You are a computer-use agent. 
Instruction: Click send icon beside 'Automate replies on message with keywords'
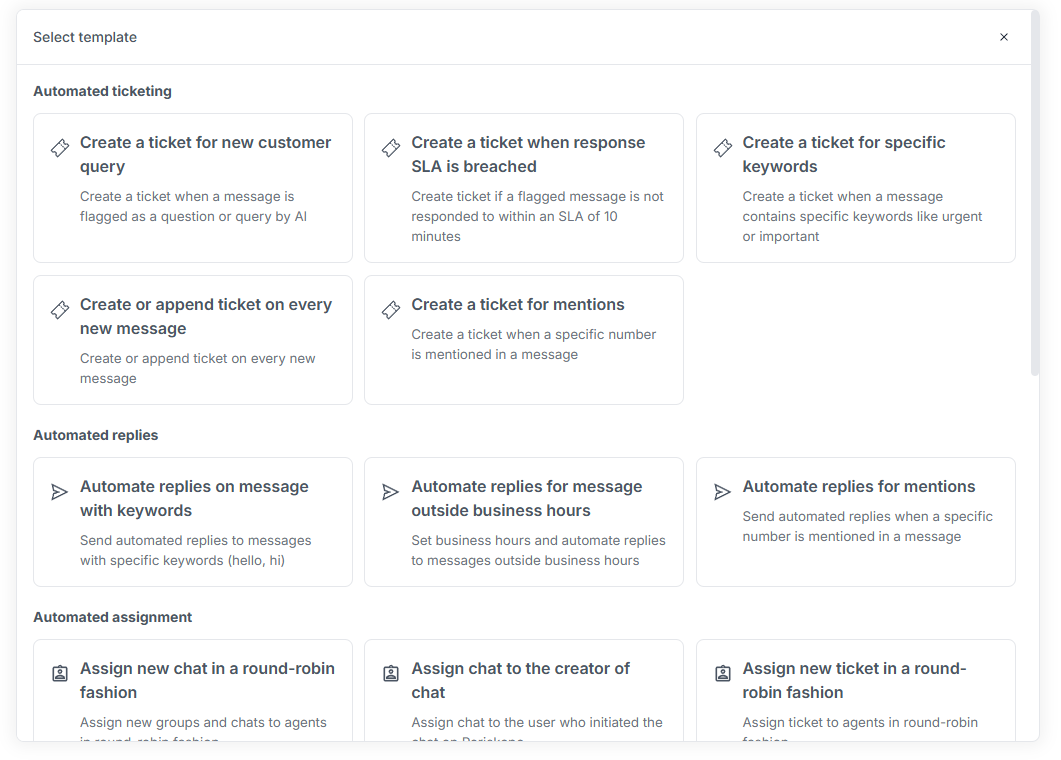(x=60, y=492)
